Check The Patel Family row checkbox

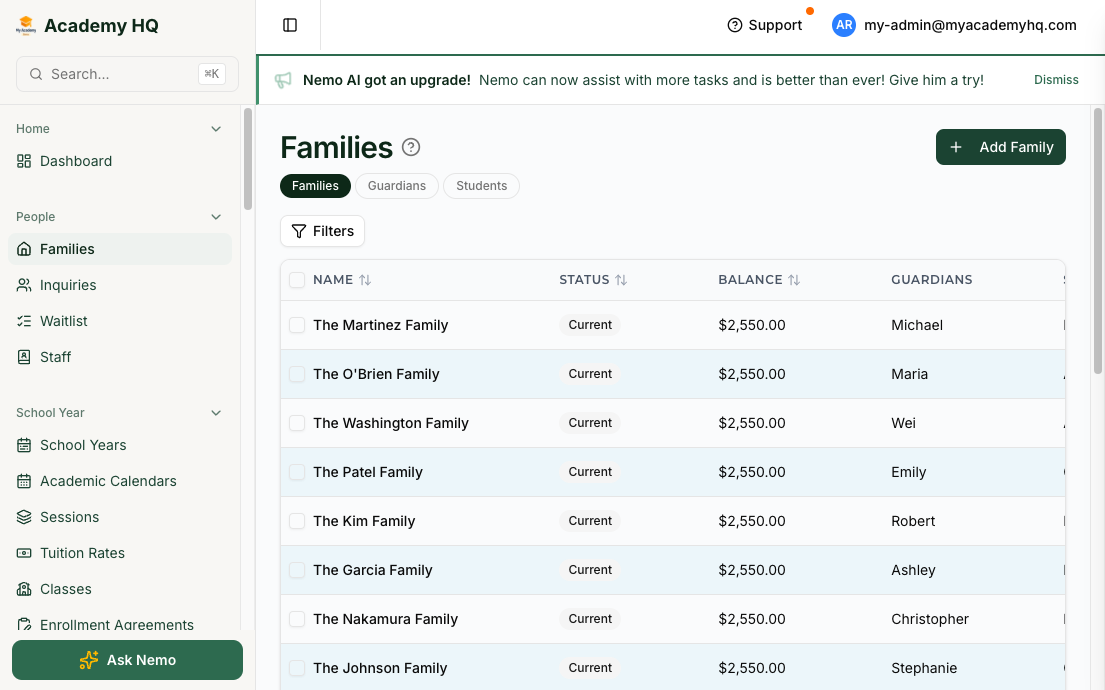point(297,472)
